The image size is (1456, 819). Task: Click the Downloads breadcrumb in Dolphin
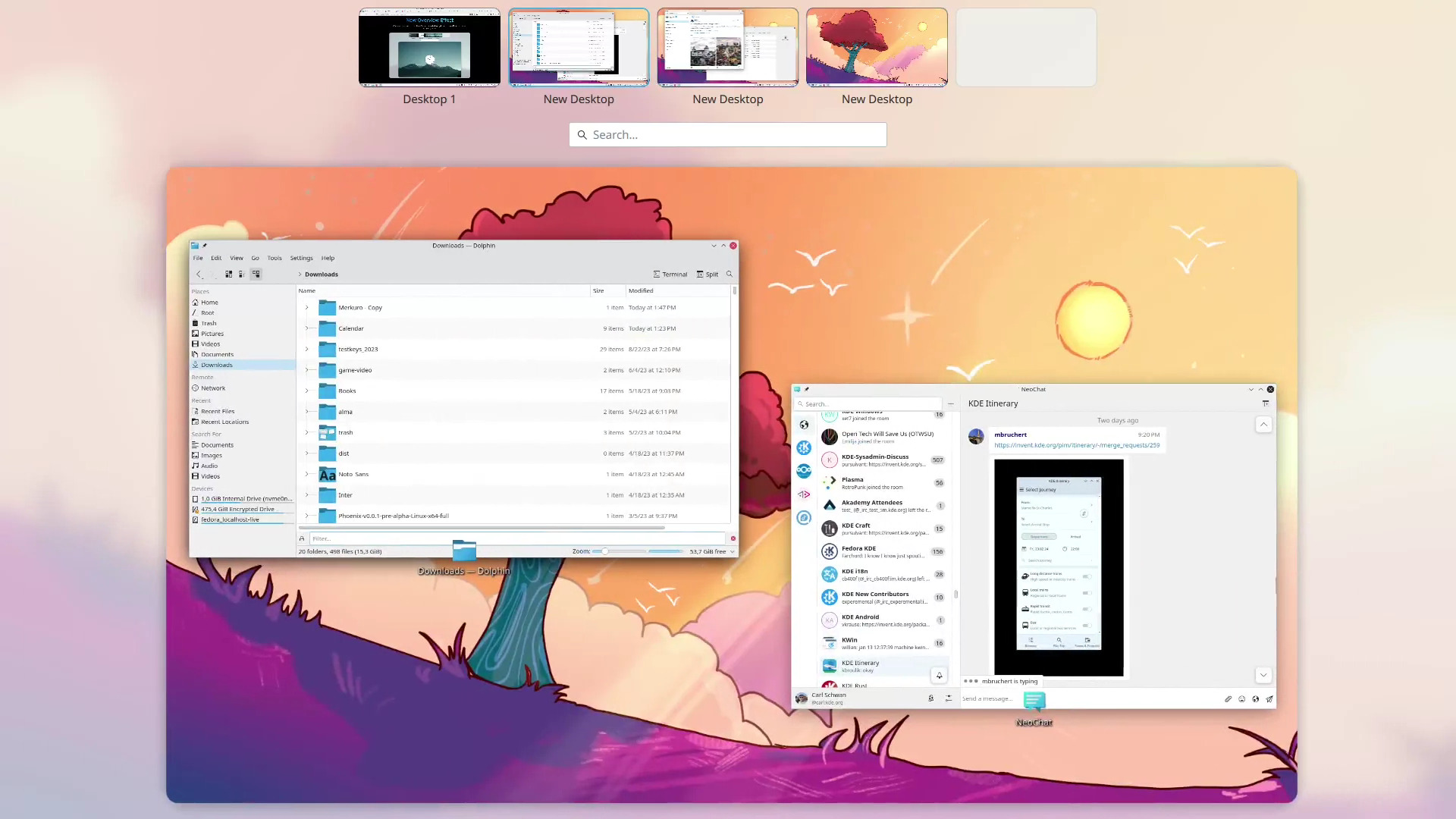coord(322,275)
